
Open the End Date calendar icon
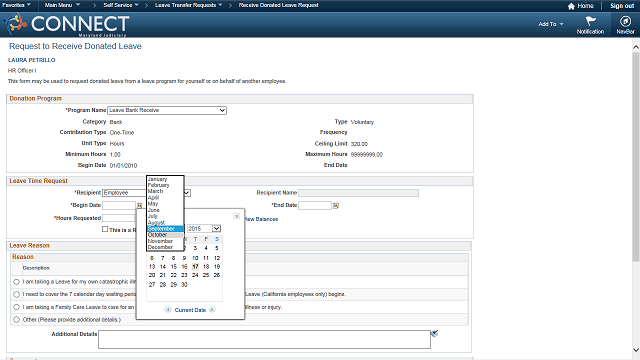[x=336, y=206]
